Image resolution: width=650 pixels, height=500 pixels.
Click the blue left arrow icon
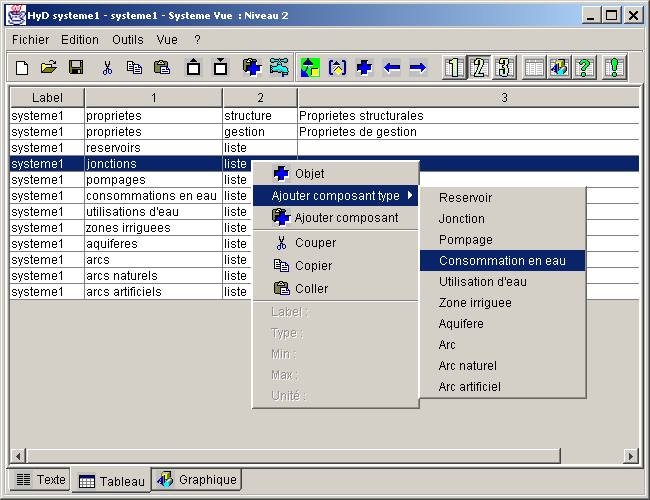(392, 68)
